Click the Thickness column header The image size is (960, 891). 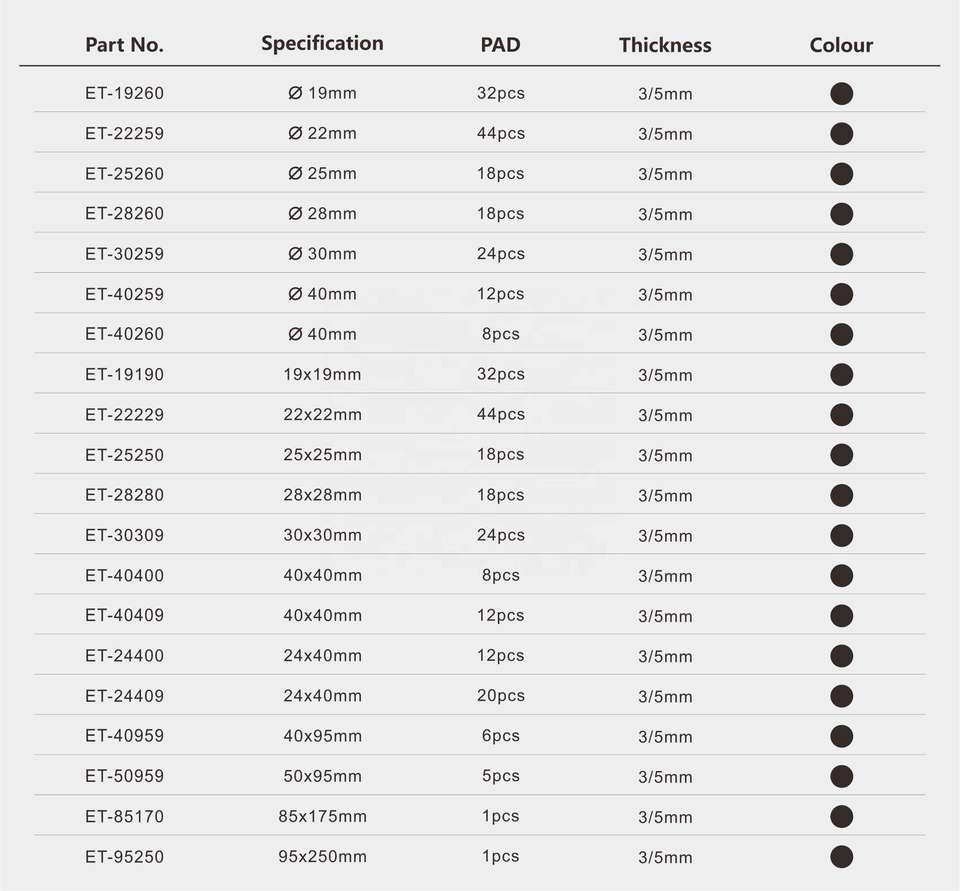pos(665,45)
